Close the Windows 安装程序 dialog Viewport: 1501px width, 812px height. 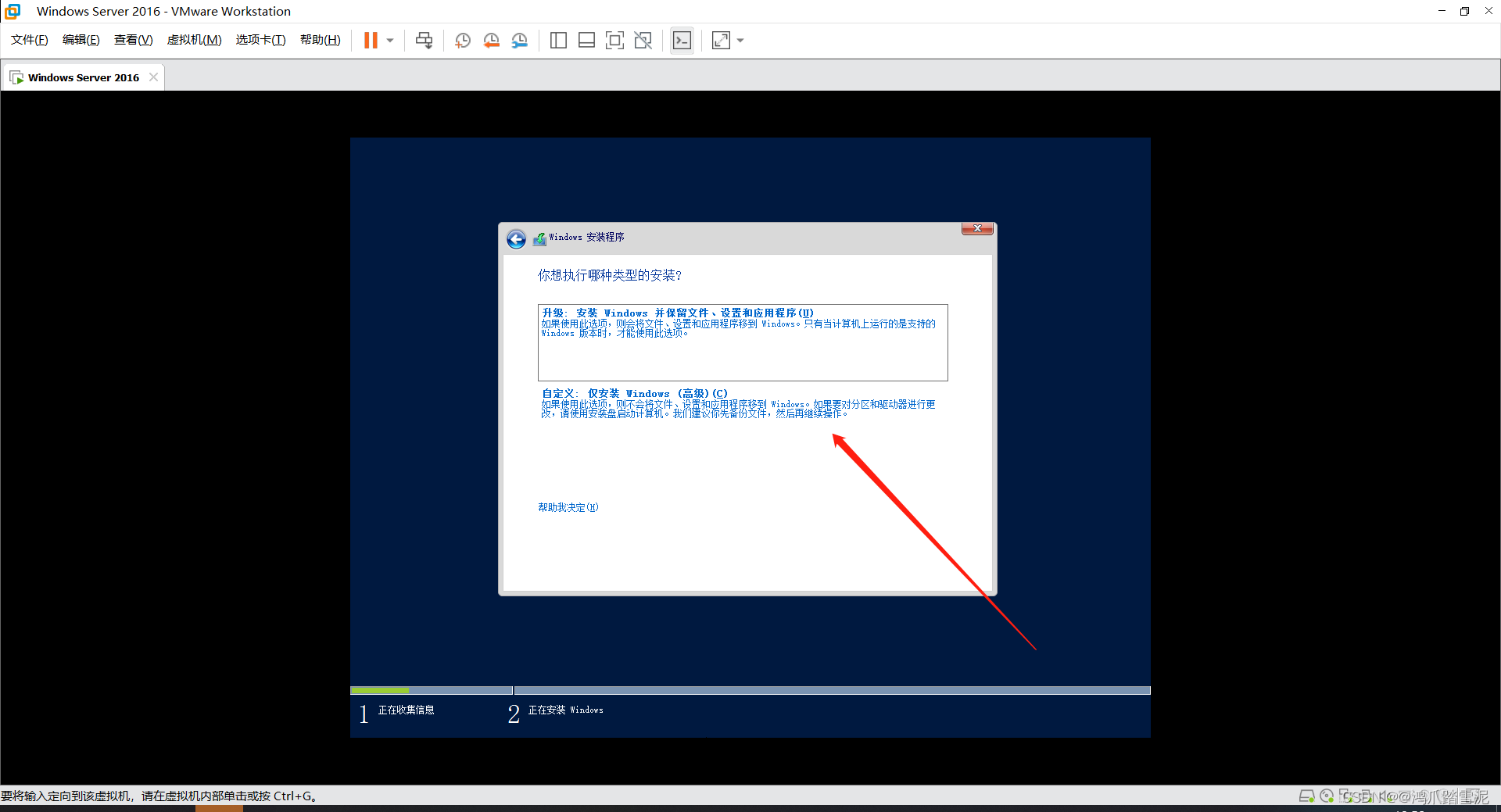977,228
